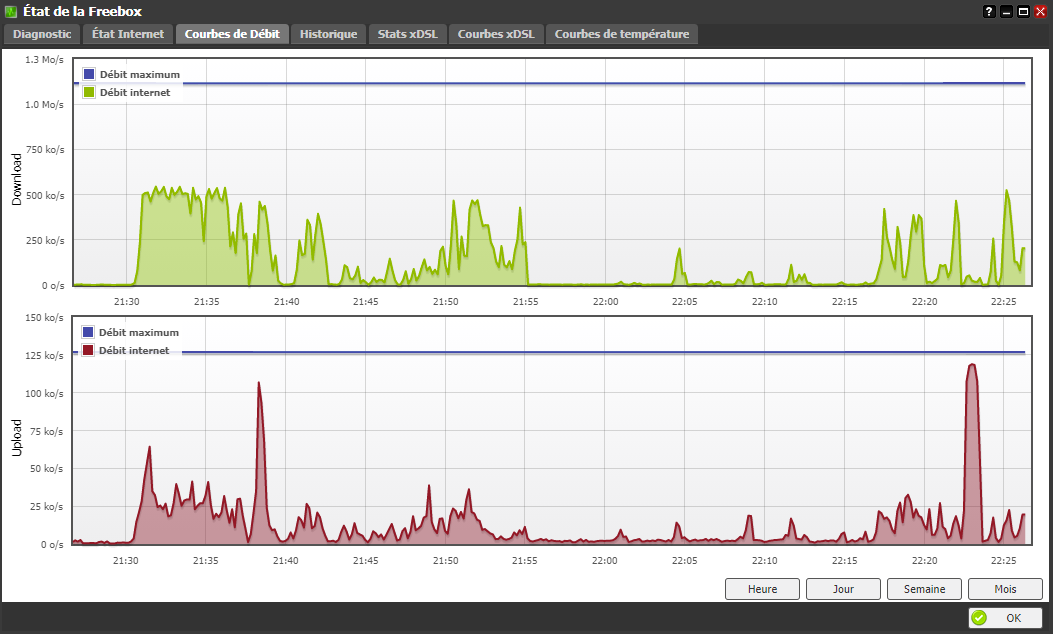
Task: Click the 750 ko/s axis label
Action: point(46,150)
